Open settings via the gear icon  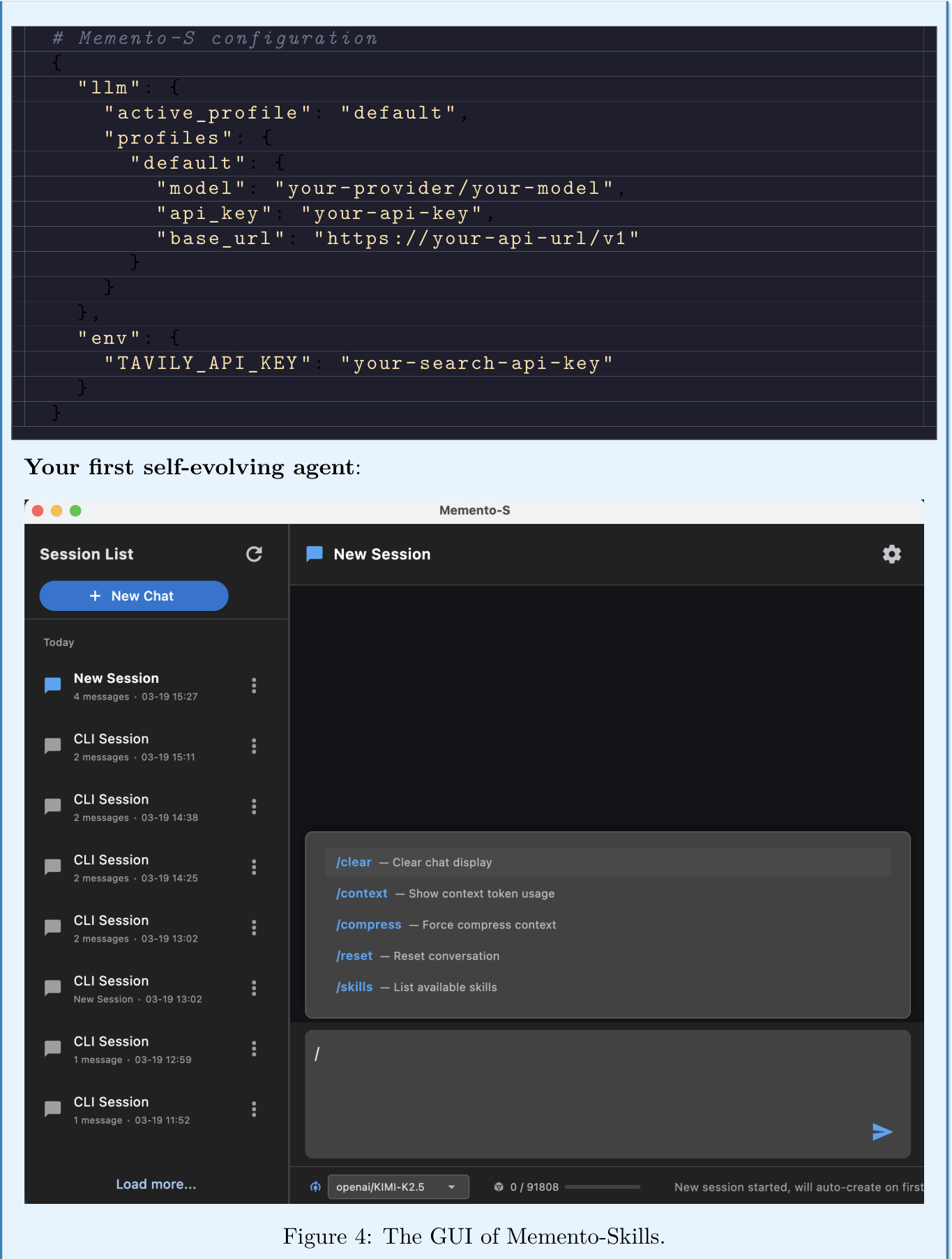(891, 554)
